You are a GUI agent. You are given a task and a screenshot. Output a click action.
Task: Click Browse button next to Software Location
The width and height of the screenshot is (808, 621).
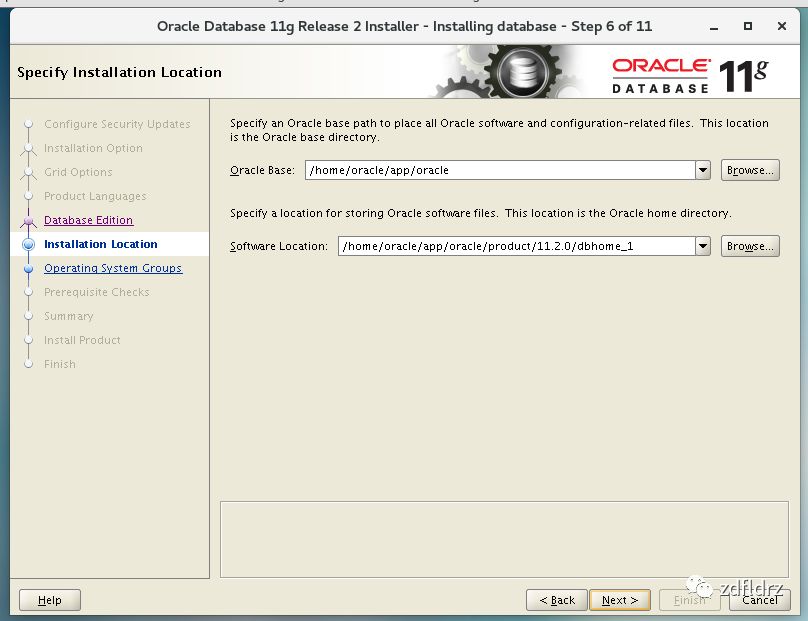[x=750, y=246]
